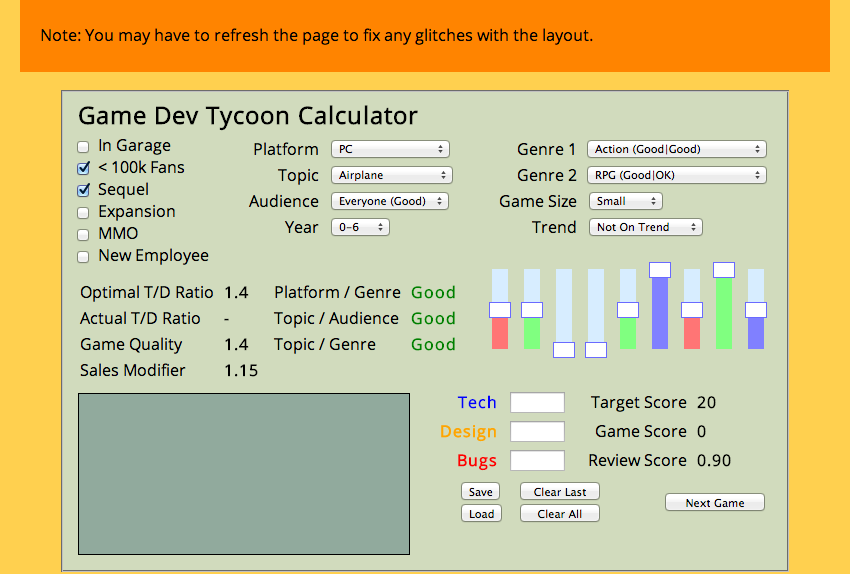This screenshot has height=574, width=850.
Task: Focus the Tech input field
Action: click(537, 403)
